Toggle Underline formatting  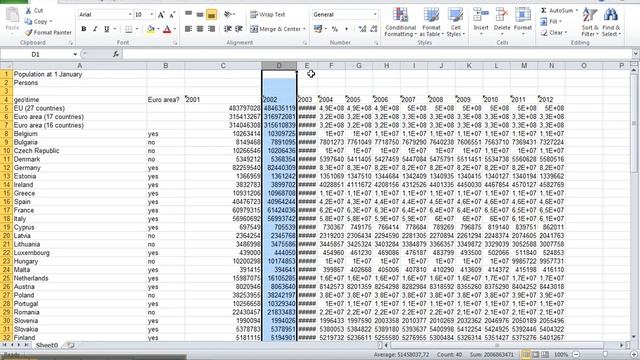point(107,29)
